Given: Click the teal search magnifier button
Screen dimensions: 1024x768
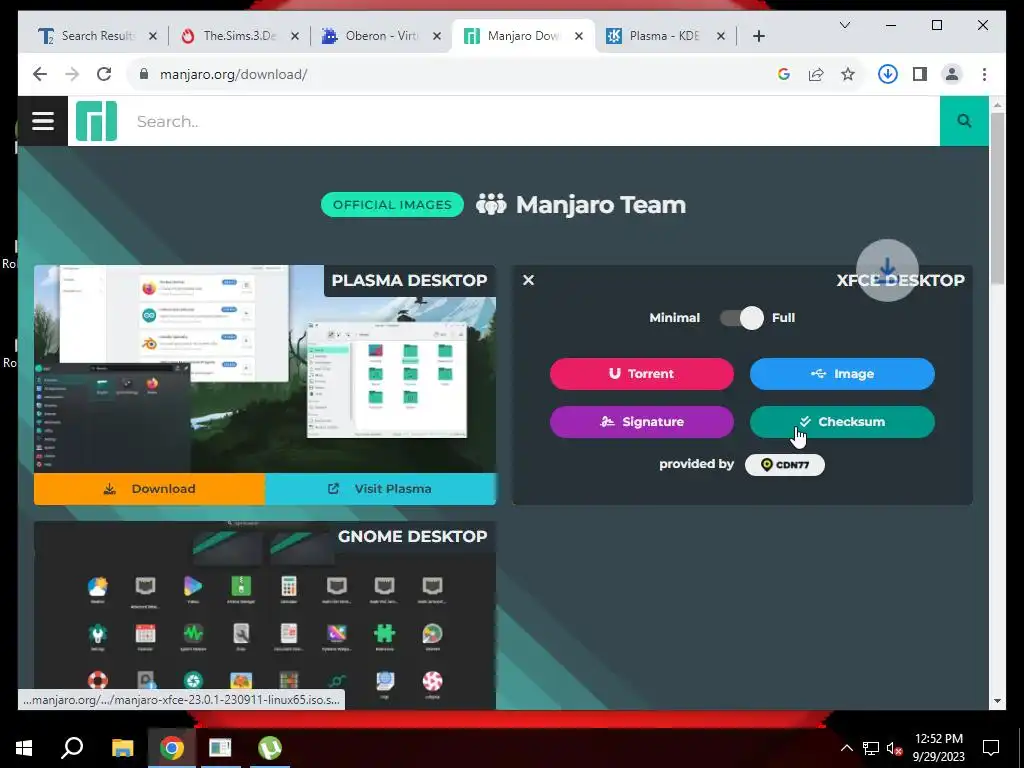Looking at the screenshot, I should click(x=964, y=121).
